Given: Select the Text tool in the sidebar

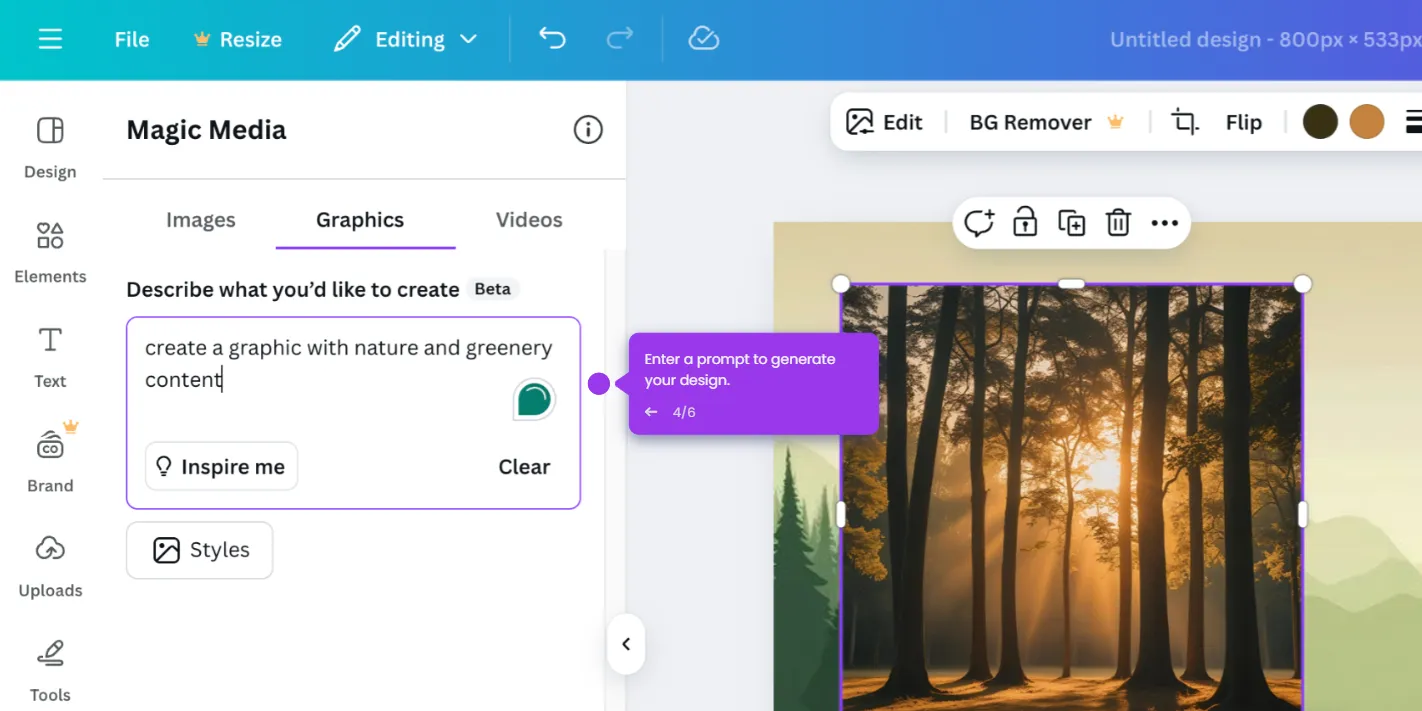Looking at the screenshot, I should pyautogui.click(x=49, y=355).
